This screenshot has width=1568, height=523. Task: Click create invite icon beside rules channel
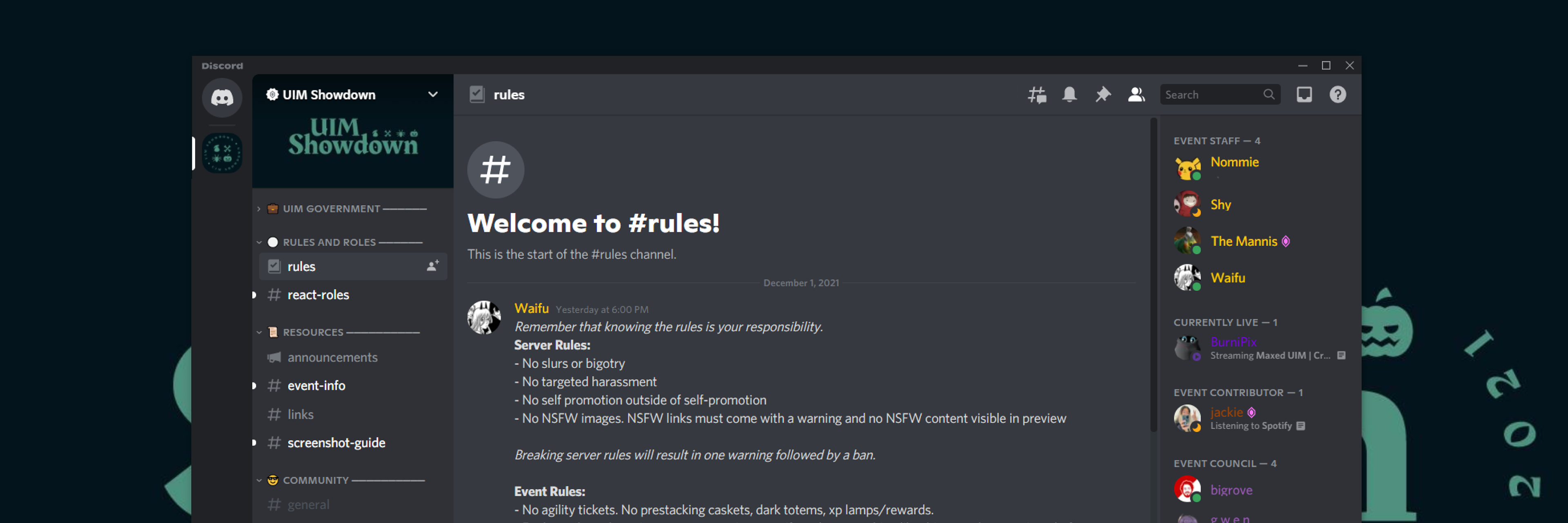433,266
